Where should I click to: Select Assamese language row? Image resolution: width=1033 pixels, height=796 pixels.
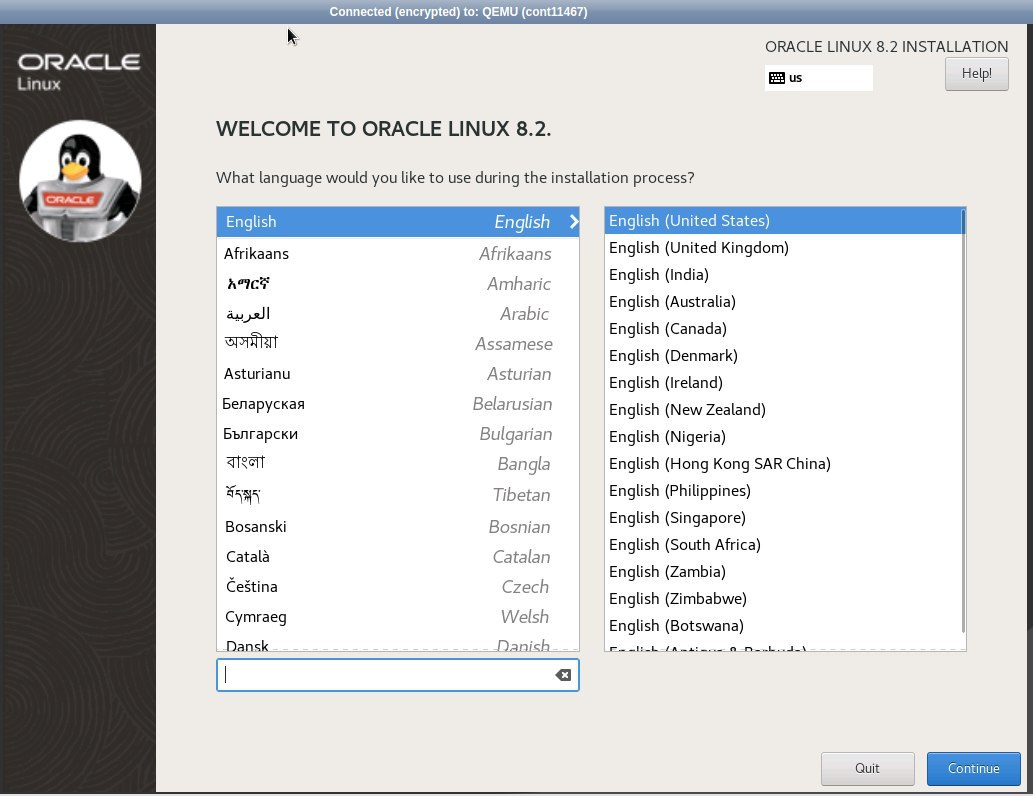[398, 344]
